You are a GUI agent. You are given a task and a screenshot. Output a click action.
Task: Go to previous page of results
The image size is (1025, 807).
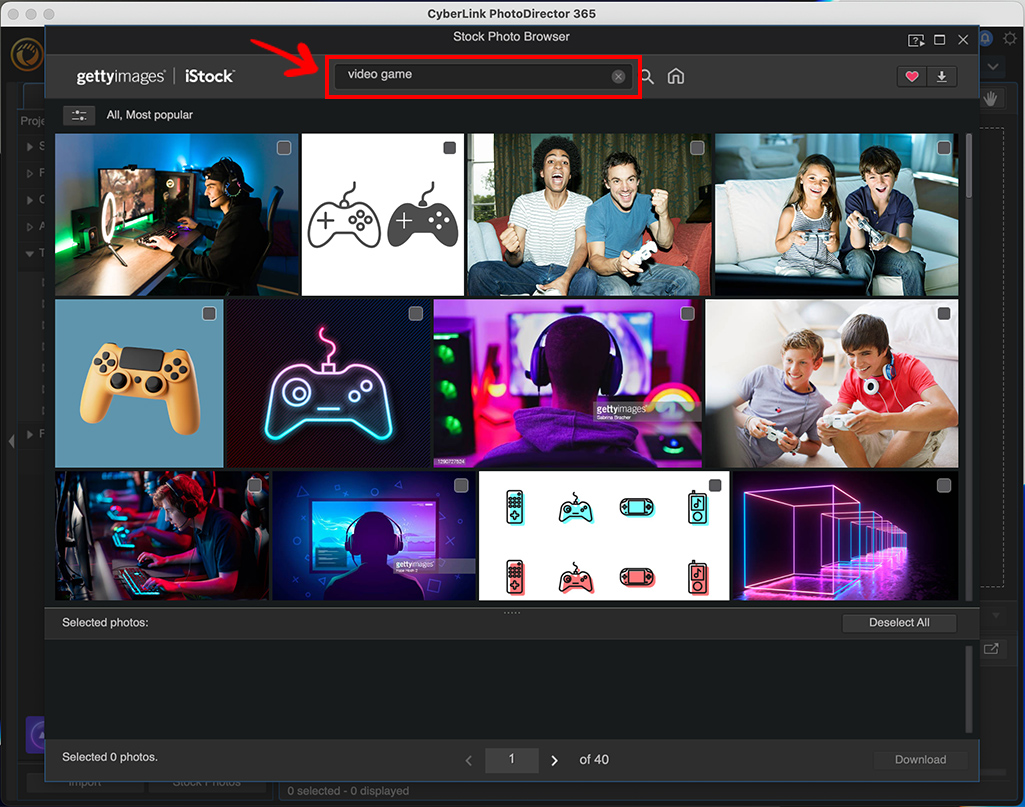[469, 760]
